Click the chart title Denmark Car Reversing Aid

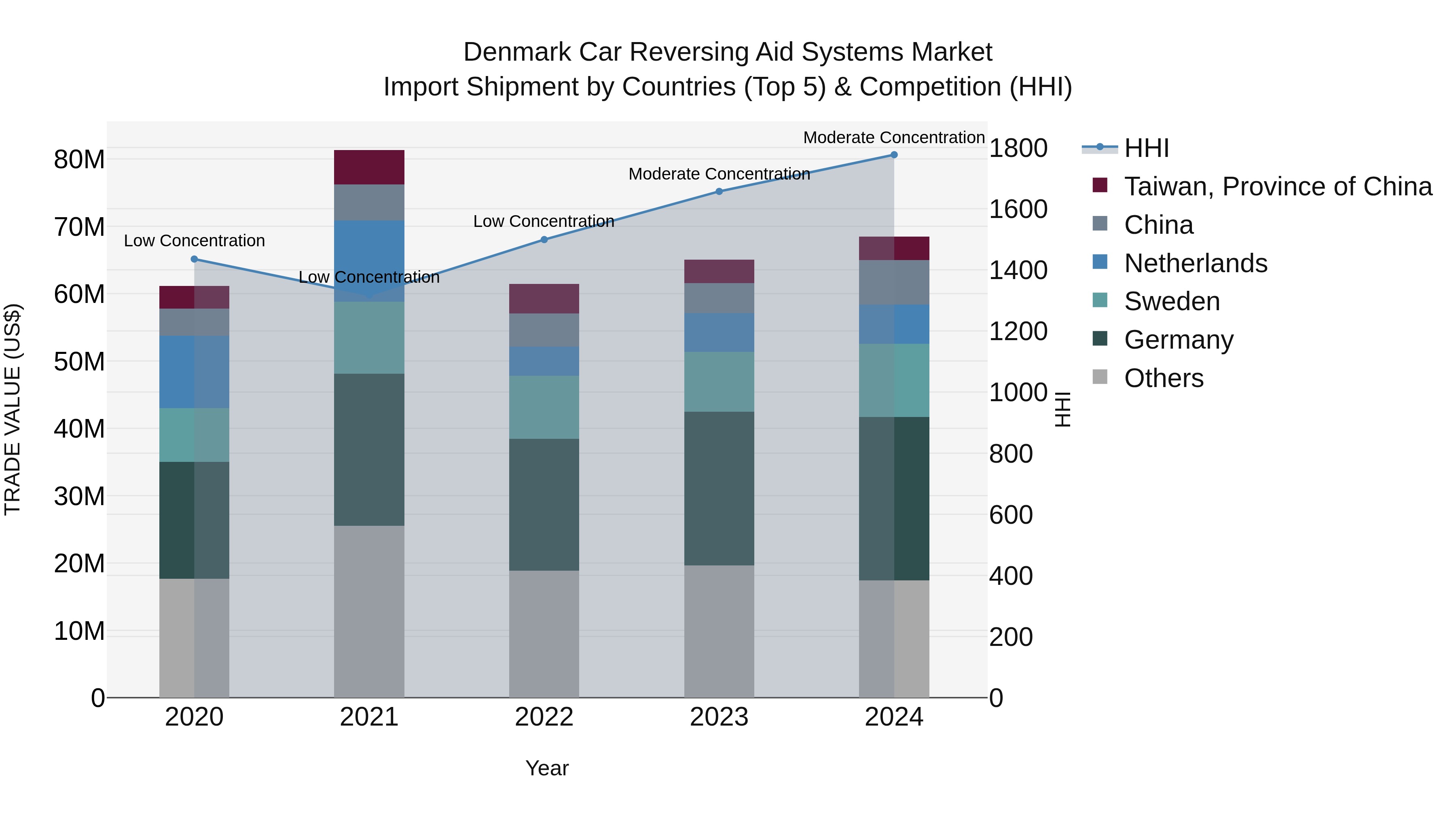[x=728, y=52]
